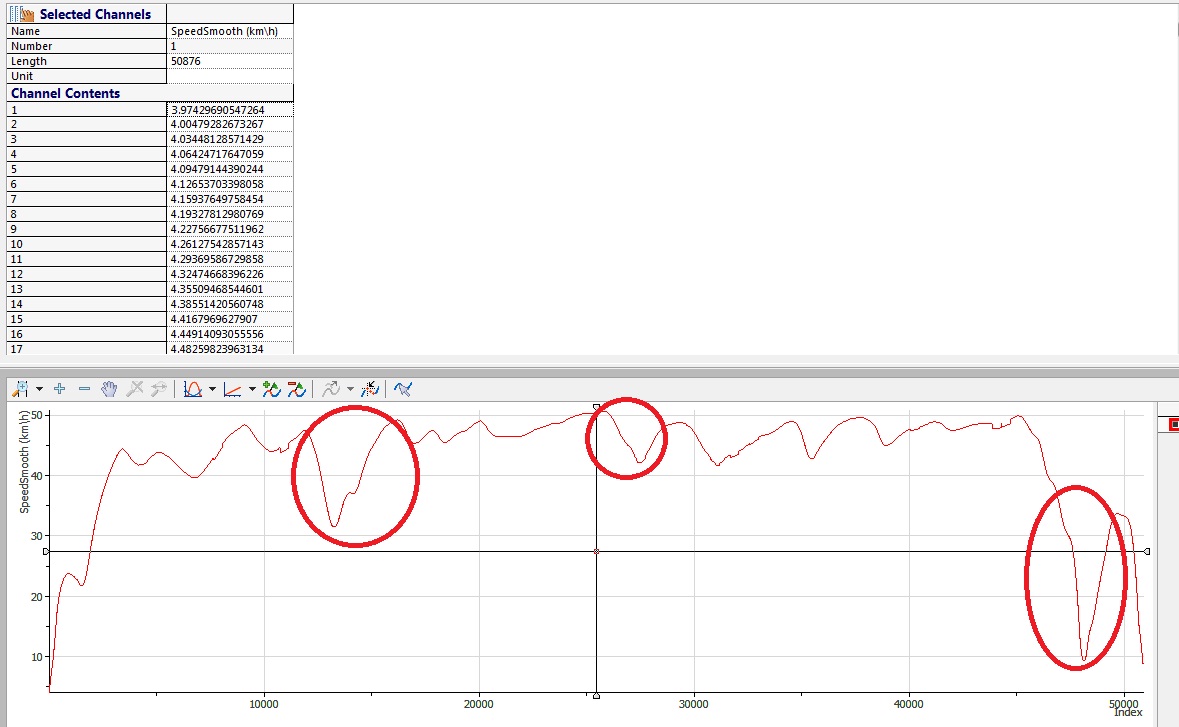Toggle the red legend curve marker
The height and width of the screenshot is (727, 1179).
(1173, 425)
